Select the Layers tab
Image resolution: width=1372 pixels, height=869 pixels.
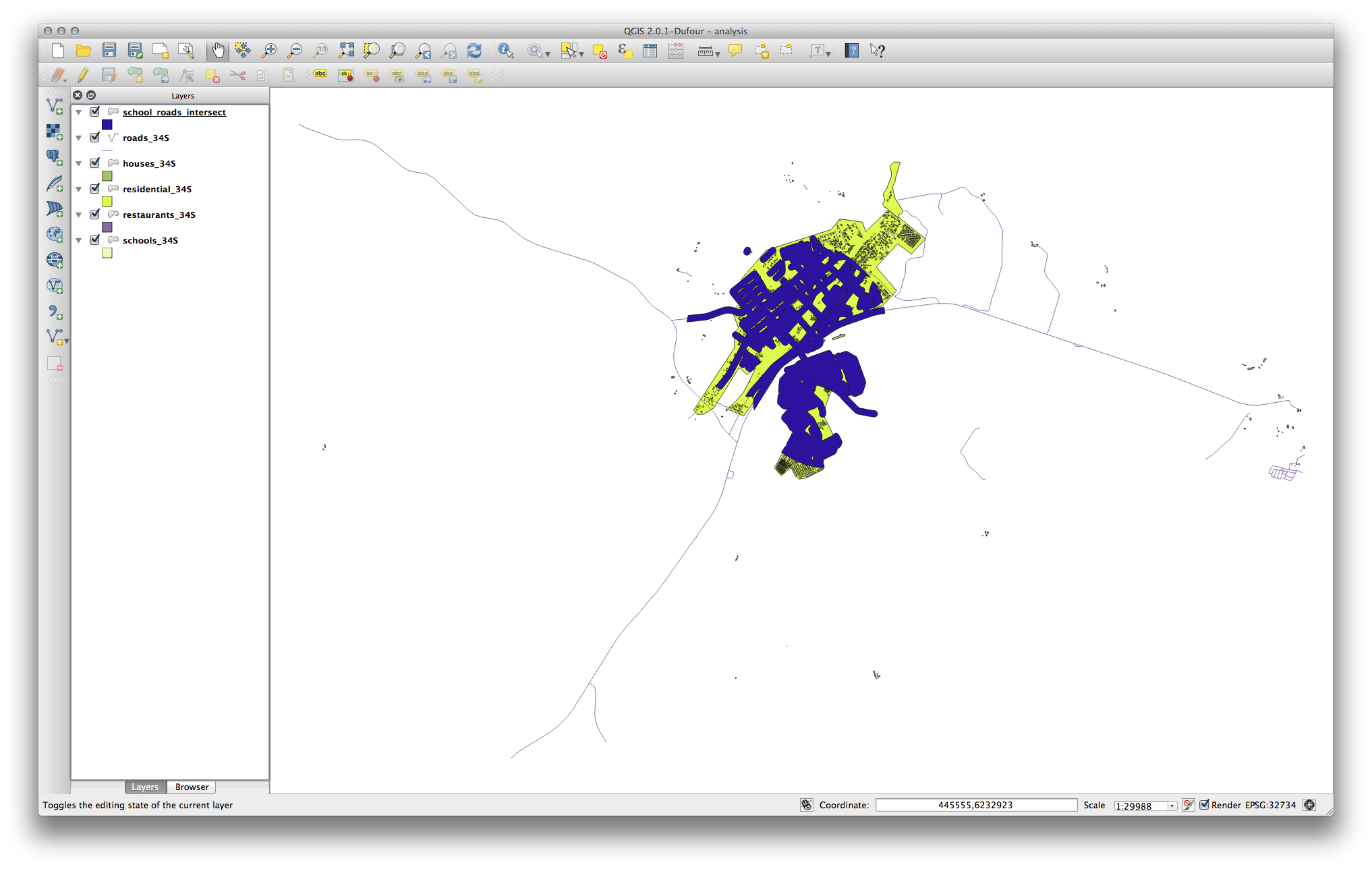144,787
